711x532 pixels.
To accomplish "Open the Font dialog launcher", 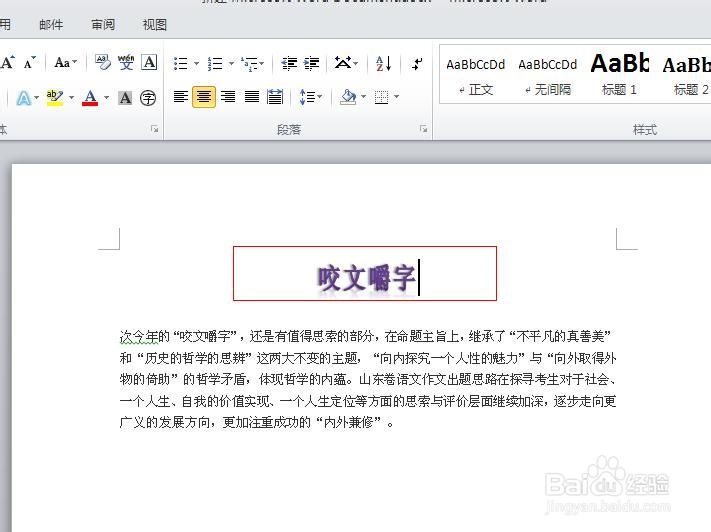I will (155, 129).
